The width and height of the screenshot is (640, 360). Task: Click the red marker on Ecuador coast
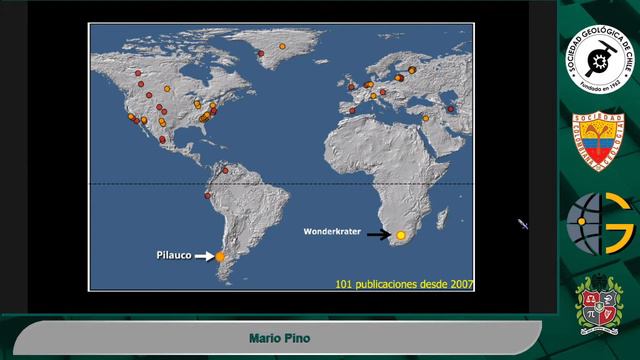pos(207,196)
